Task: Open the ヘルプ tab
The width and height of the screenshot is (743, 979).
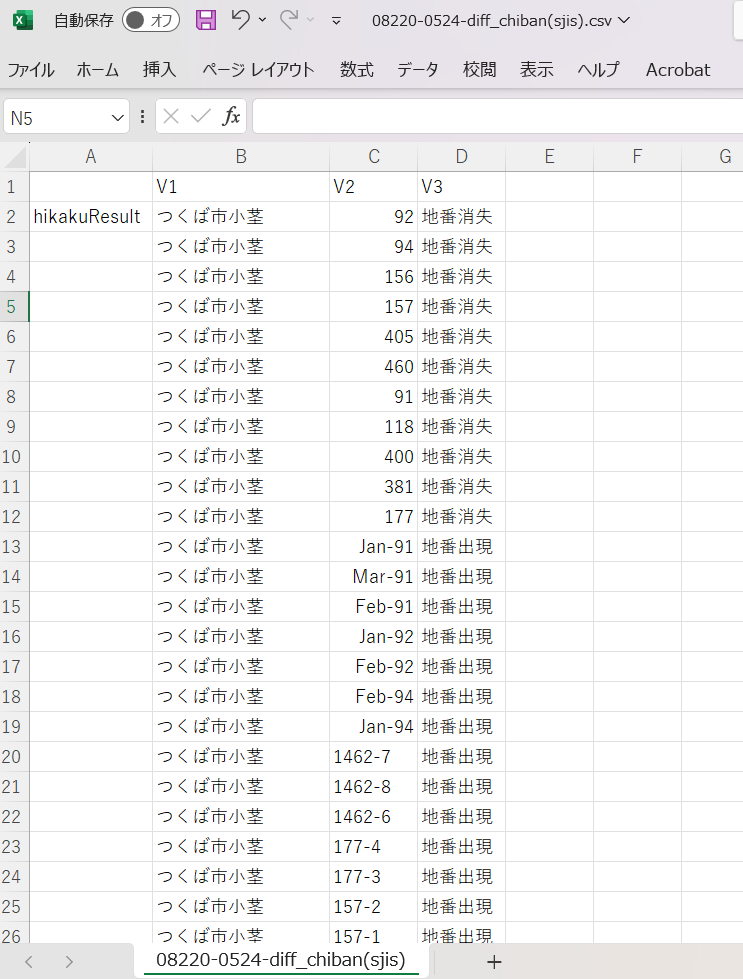Action: pos(598,69)
